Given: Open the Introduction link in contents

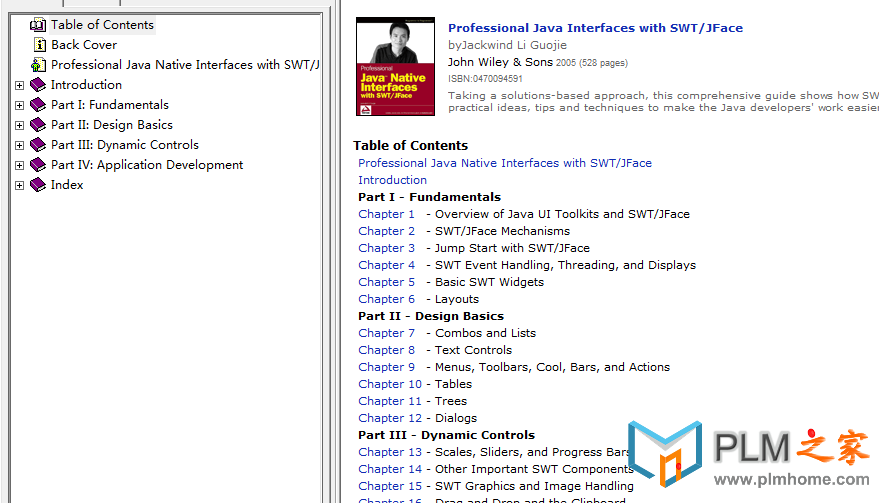Looking at the screenshot, I should coord(392,180).
